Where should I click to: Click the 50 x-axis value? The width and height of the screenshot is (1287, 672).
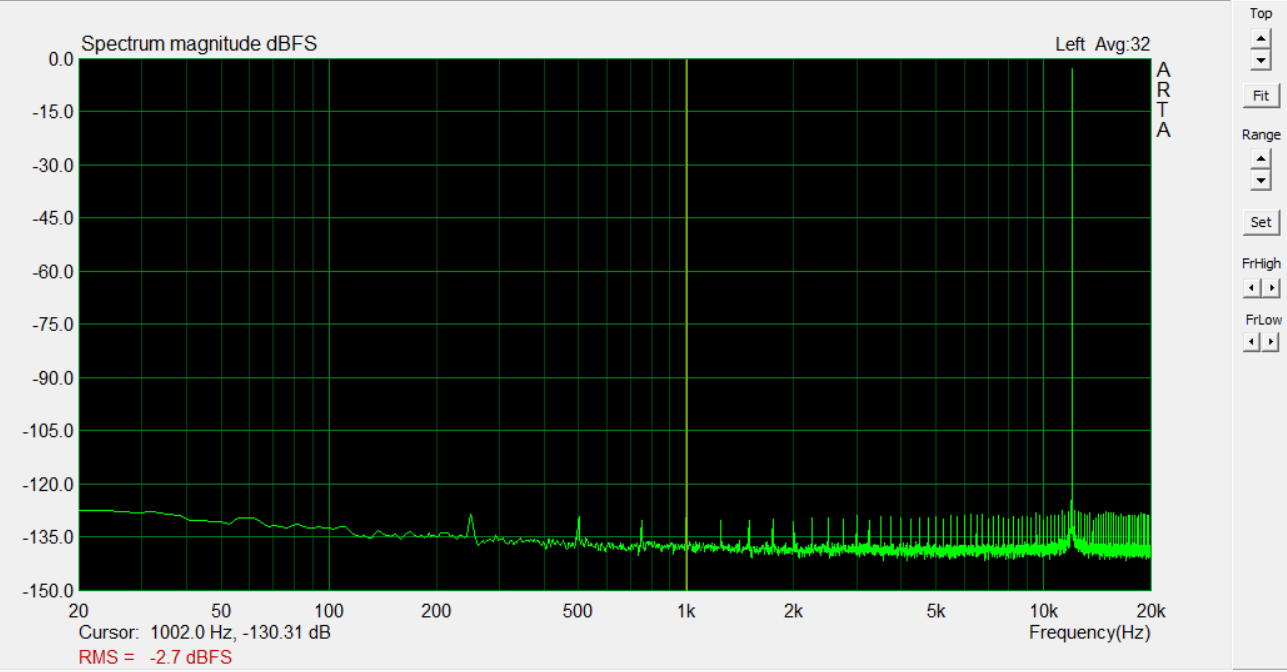tap(222, 611)
